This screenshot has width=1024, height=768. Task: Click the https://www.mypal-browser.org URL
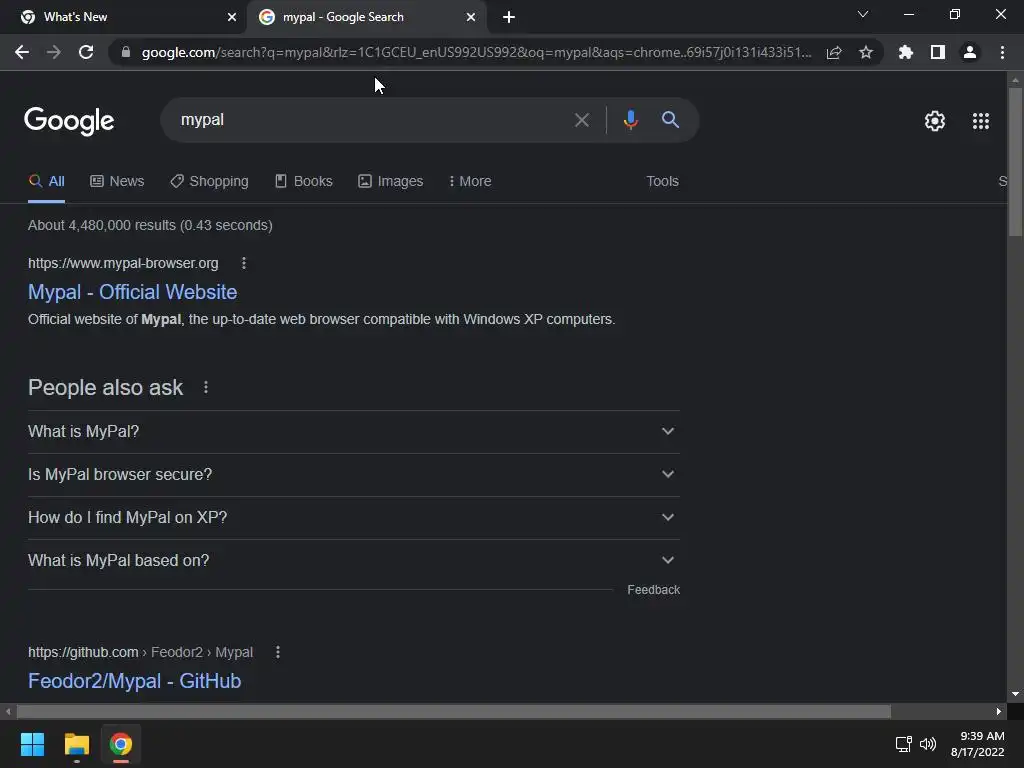[x=123, y=263]
